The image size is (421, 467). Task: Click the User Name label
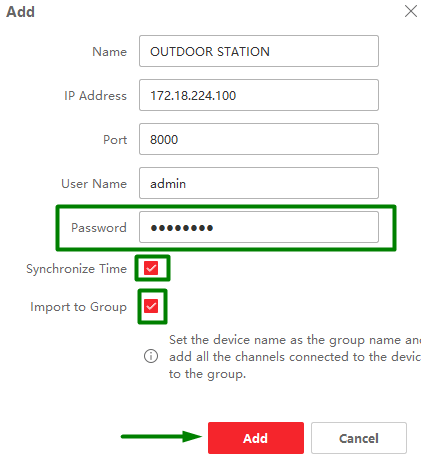click(94, 184)
